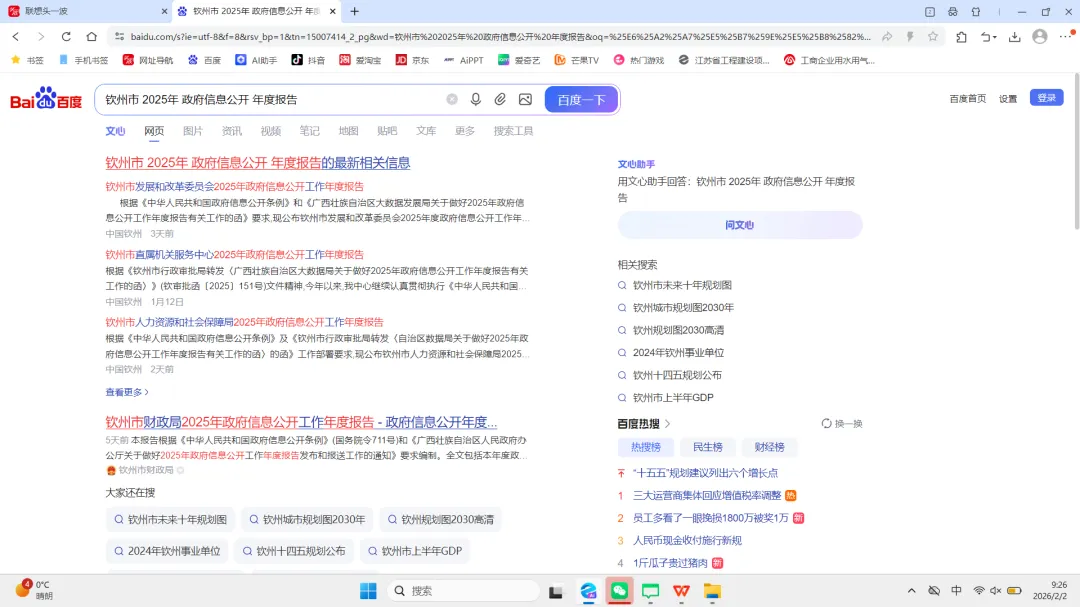This screenshot has height=607, width=1080.
Task: Click the 登录 login button
Action: tap(1046, 98)
